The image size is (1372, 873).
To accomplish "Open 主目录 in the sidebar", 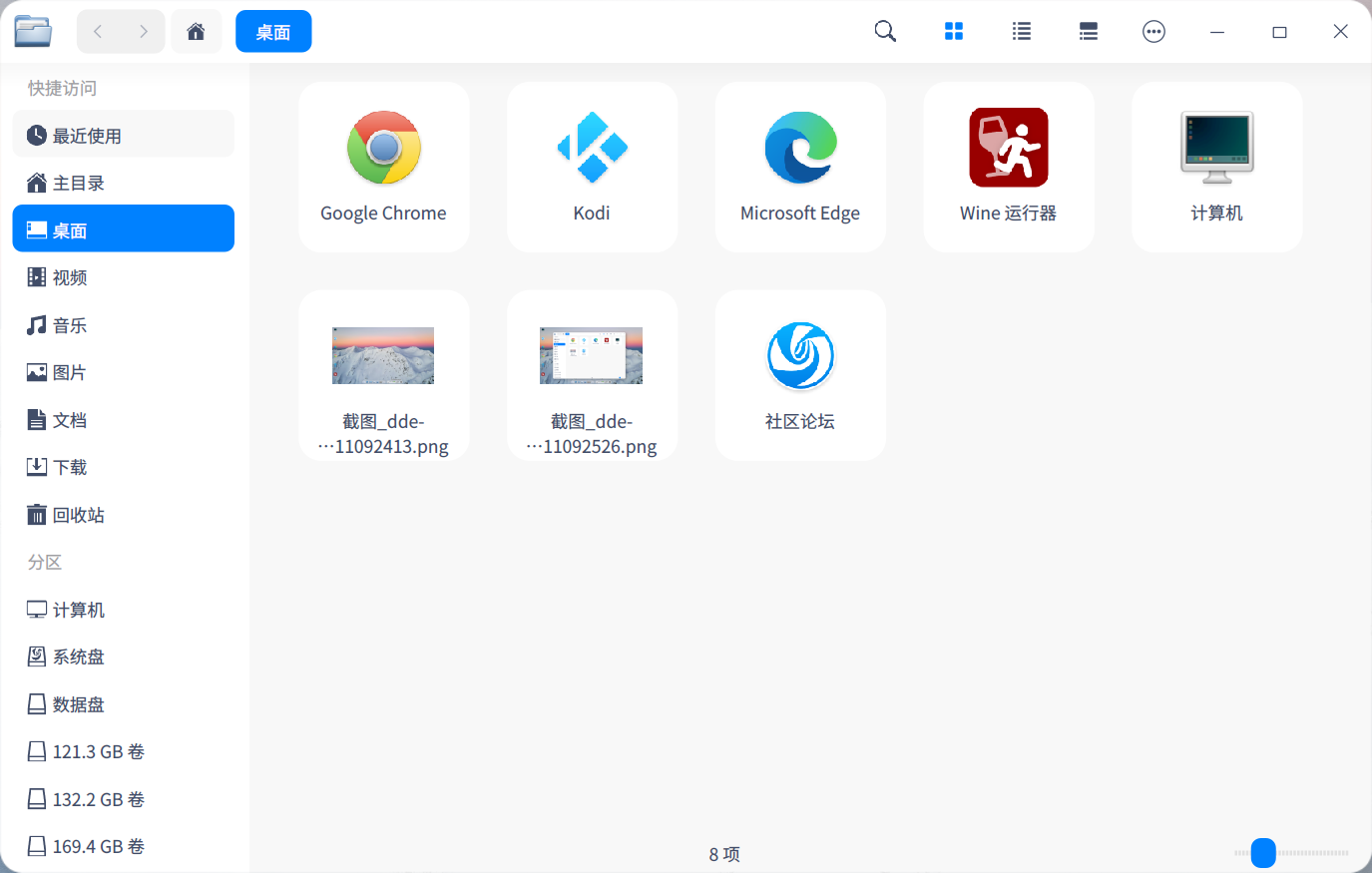I will pos(124,183).
